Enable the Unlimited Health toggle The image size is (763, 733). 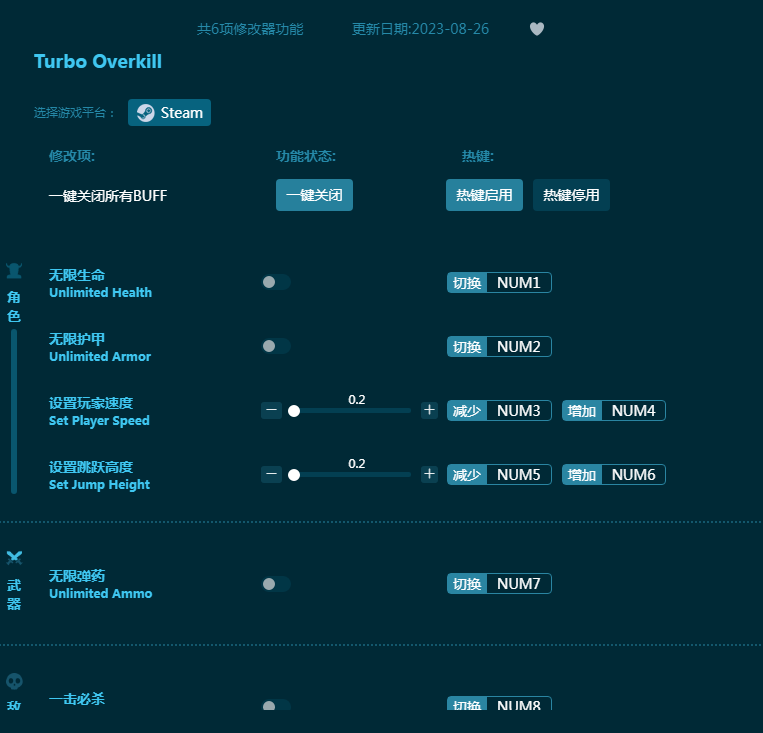tap(276, 282)
